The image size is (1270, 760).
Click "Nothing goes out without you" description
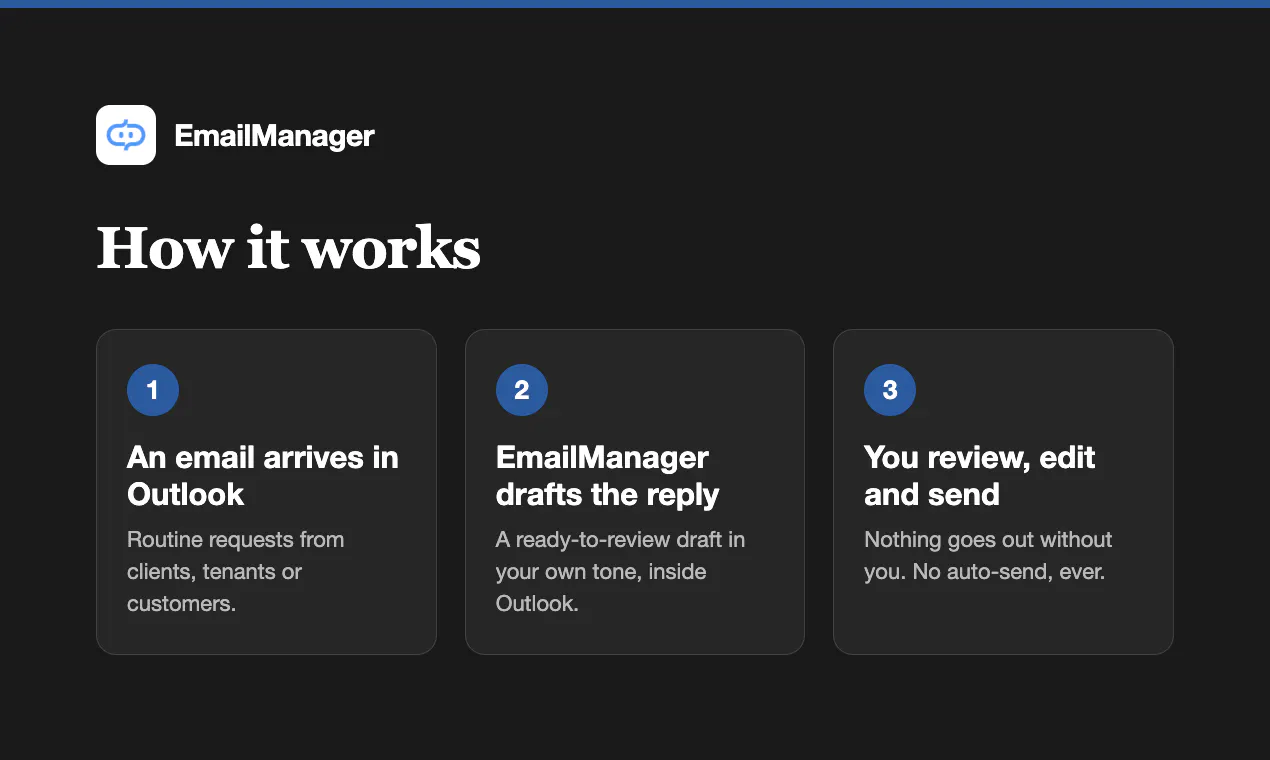(x=988, y=556)
